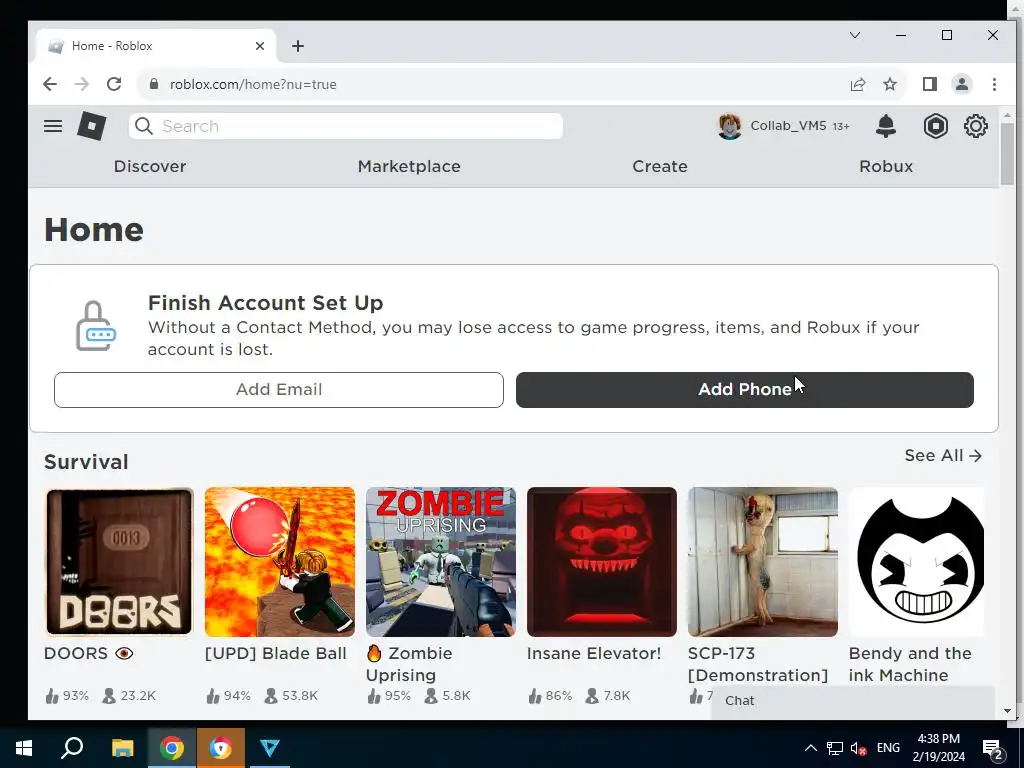Open the Blade Ball game thumbnail
Image resolution: width=1024 pixels, height=768 pixels.
pyautogui.click(x=280, y=562)
